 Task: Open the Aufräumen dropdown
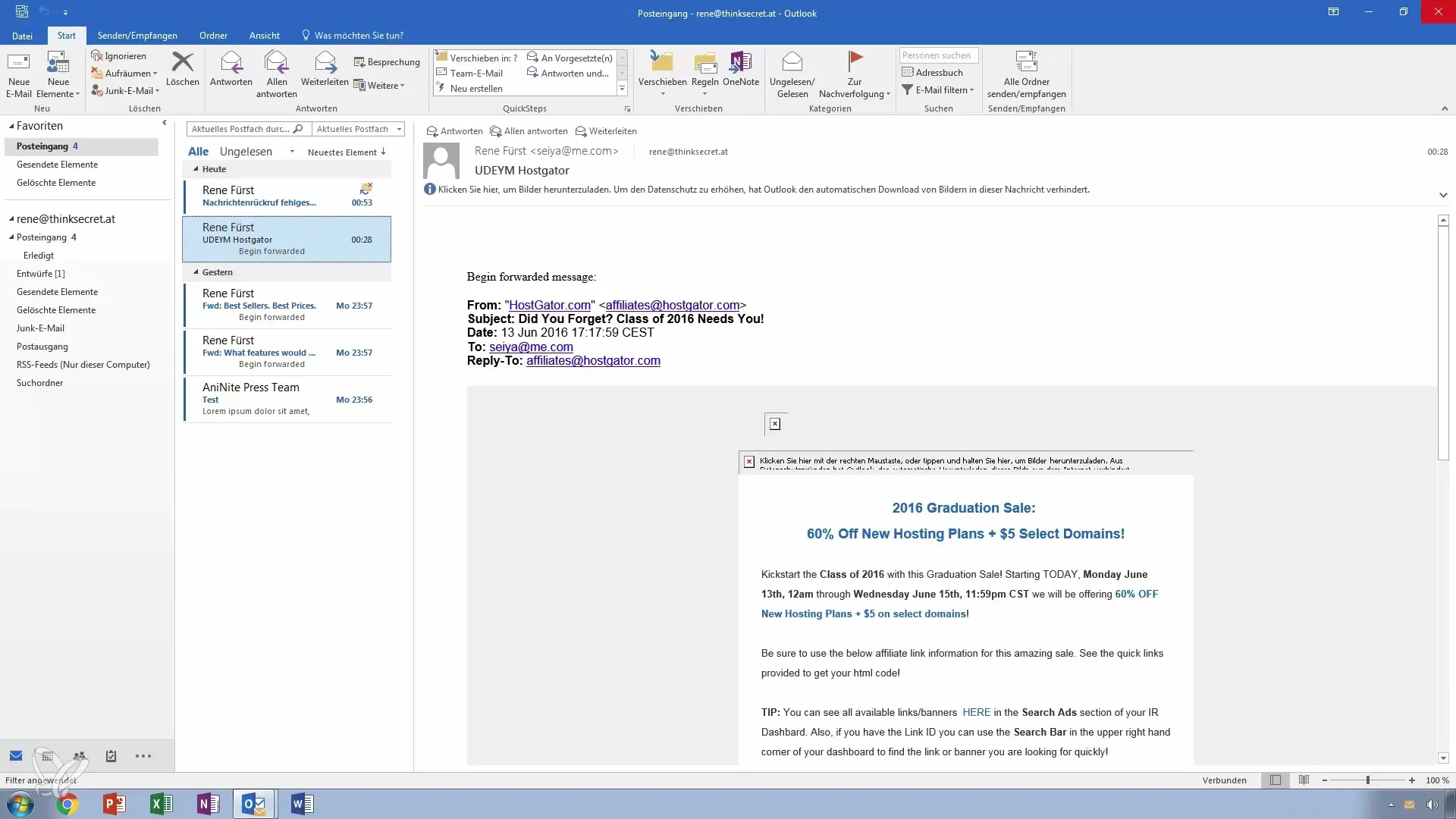click(124, 74)
